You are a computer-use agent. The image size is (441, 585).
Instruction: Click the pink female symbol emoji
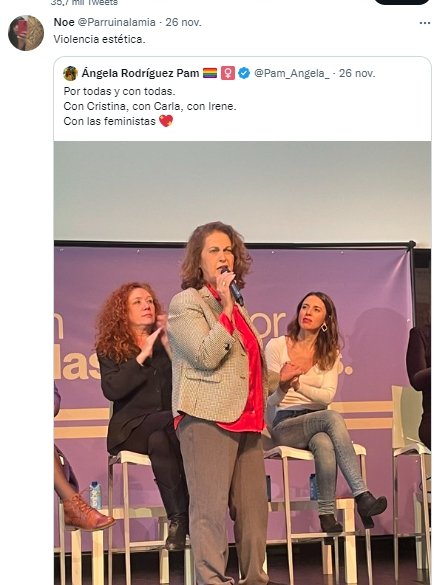click(228, 73)
